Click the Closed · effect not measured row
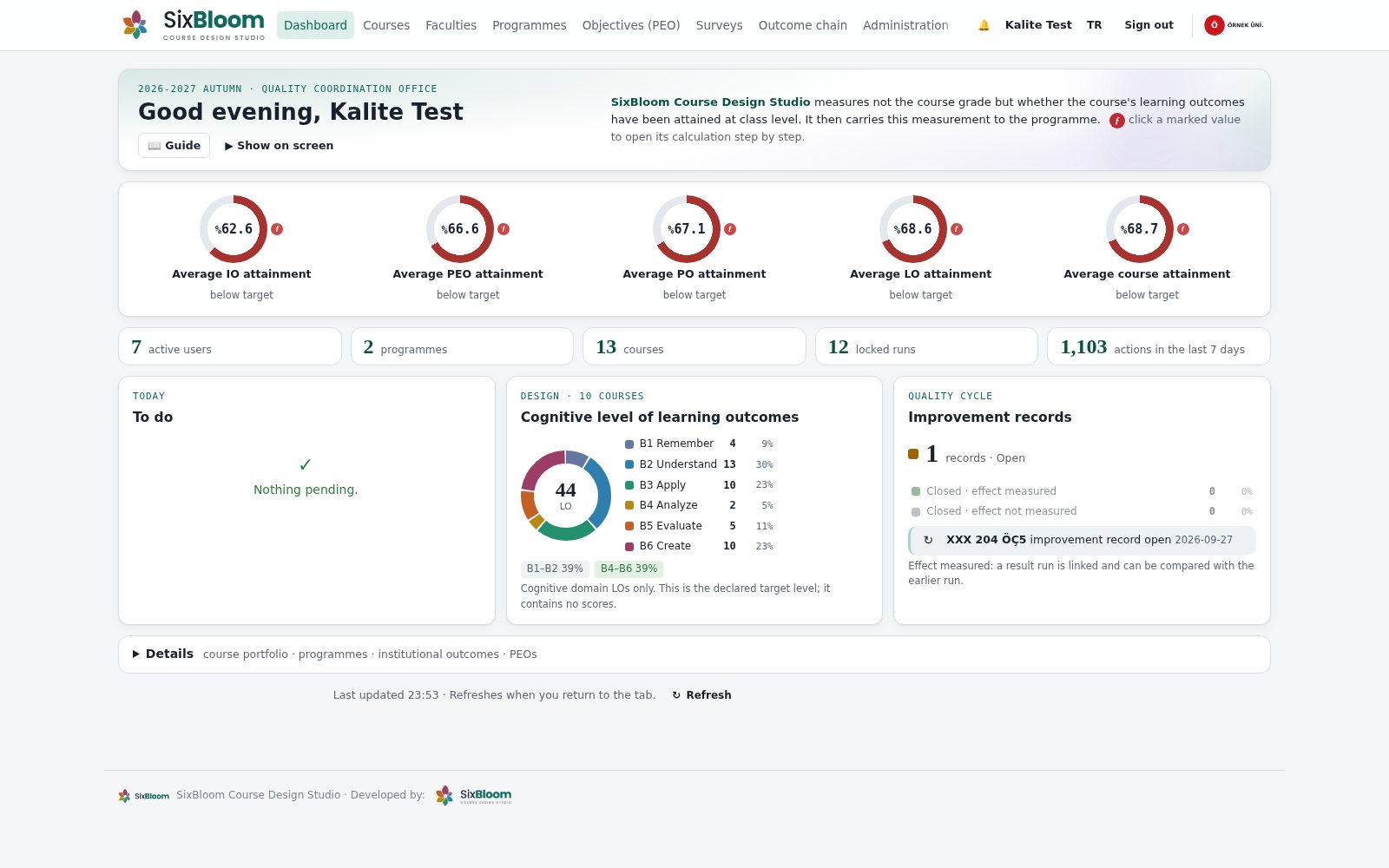Image resolution: width=1389 pixels, height=868 pixels. (1082, 511)
